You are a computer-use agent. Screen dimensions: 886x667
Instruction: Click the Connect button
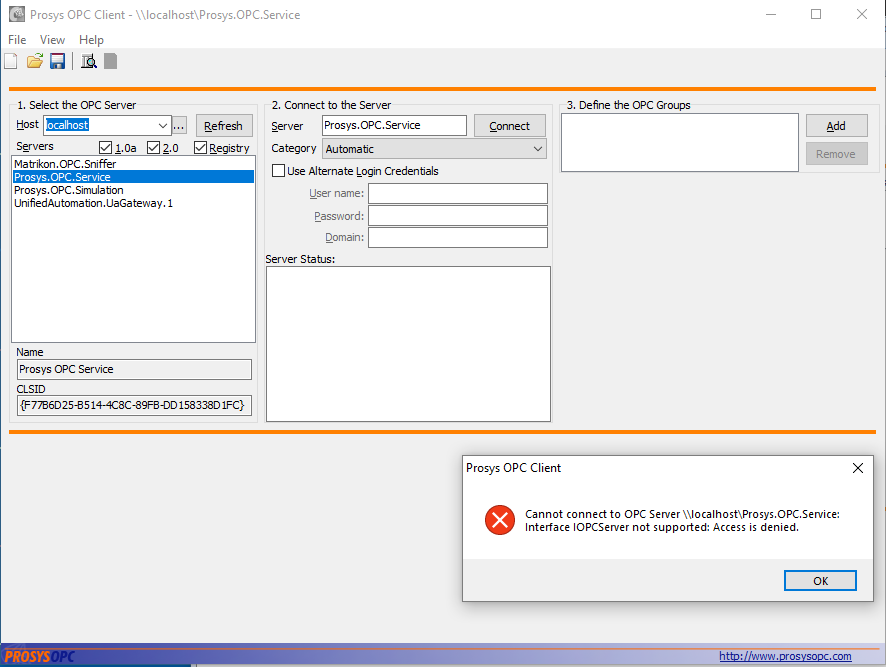[510, 125]
